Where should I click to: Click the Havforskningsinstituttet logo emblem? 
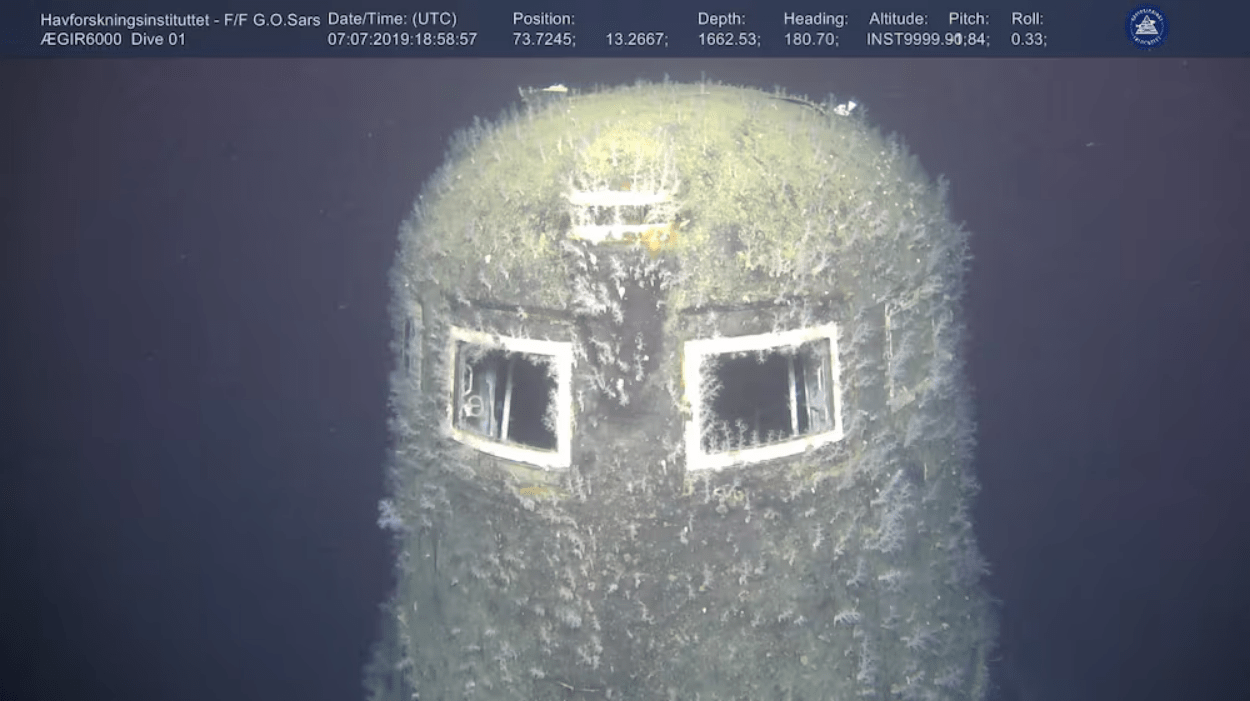(1146, 27)
